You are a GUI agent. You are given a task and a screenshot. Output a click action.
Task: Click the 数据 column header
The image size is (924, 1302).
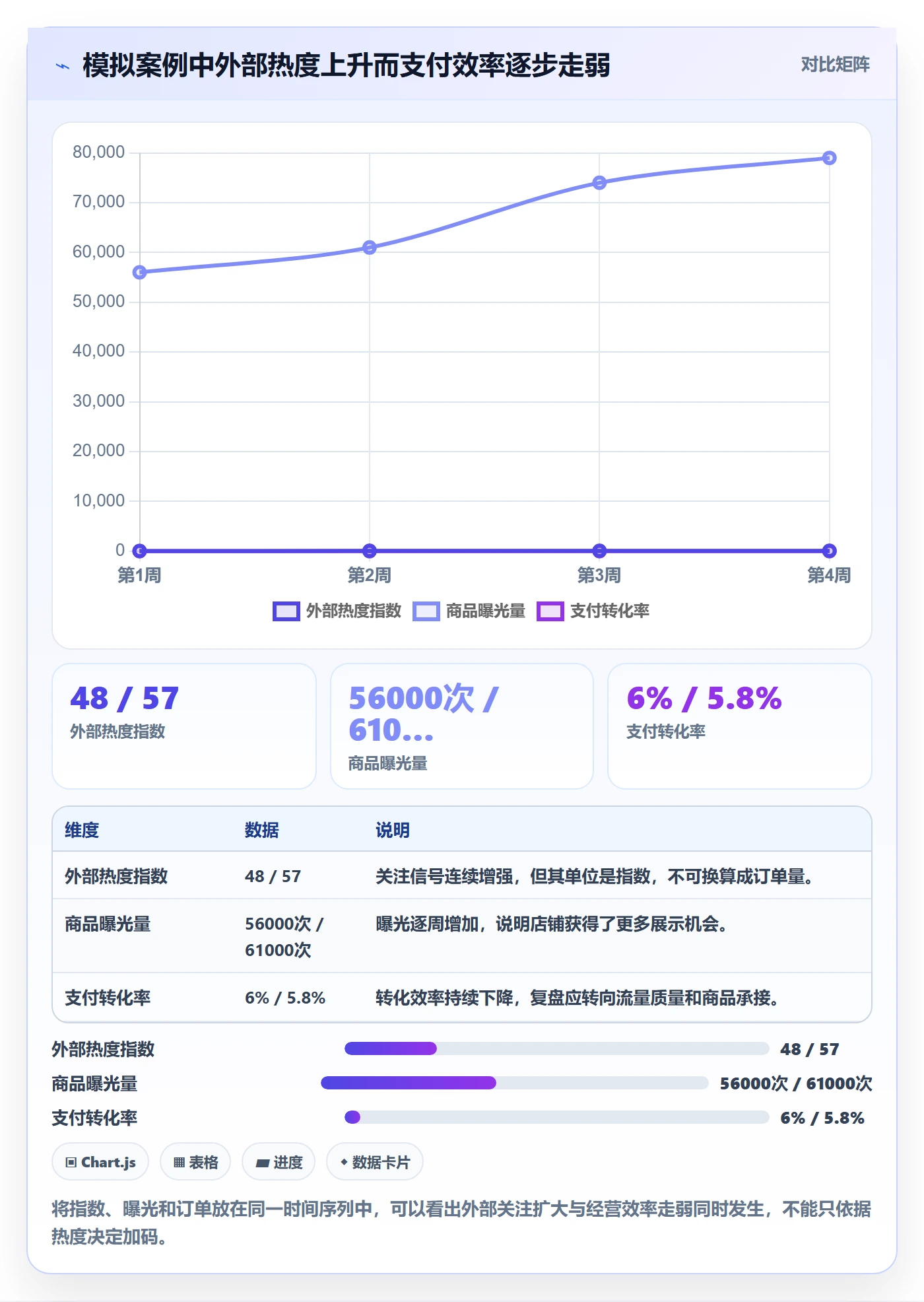(x=262, y=830)
